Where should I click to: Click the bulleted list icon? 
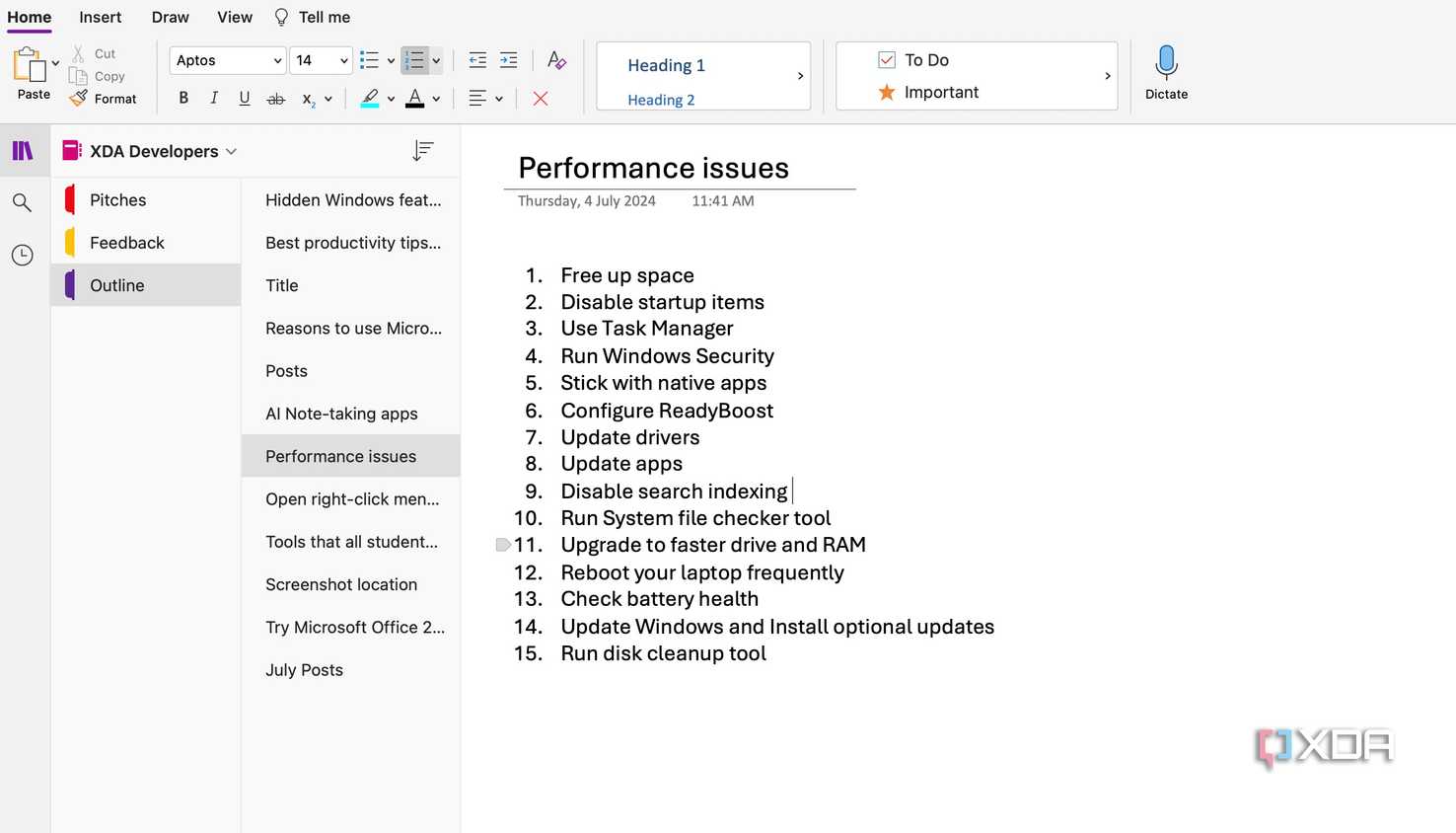click(x=370, y=60)
